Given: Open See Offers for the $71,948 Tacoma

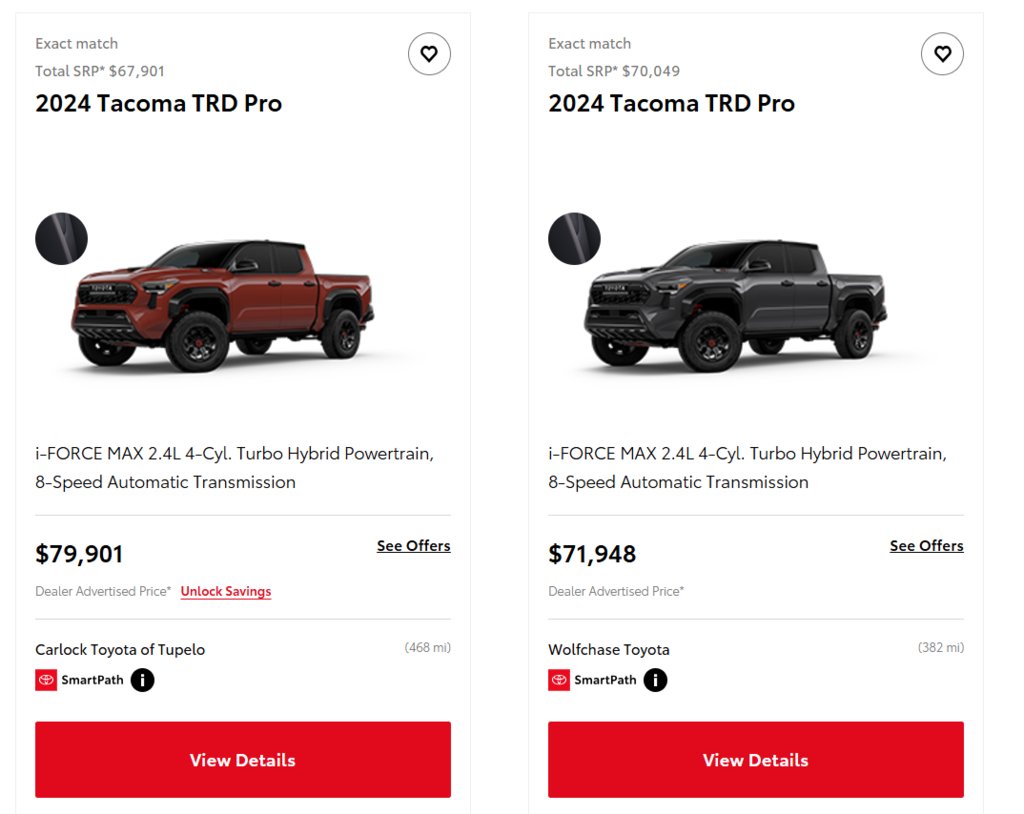Looking at the screenshot, I should pyautogui.click(x=926, y=545).
